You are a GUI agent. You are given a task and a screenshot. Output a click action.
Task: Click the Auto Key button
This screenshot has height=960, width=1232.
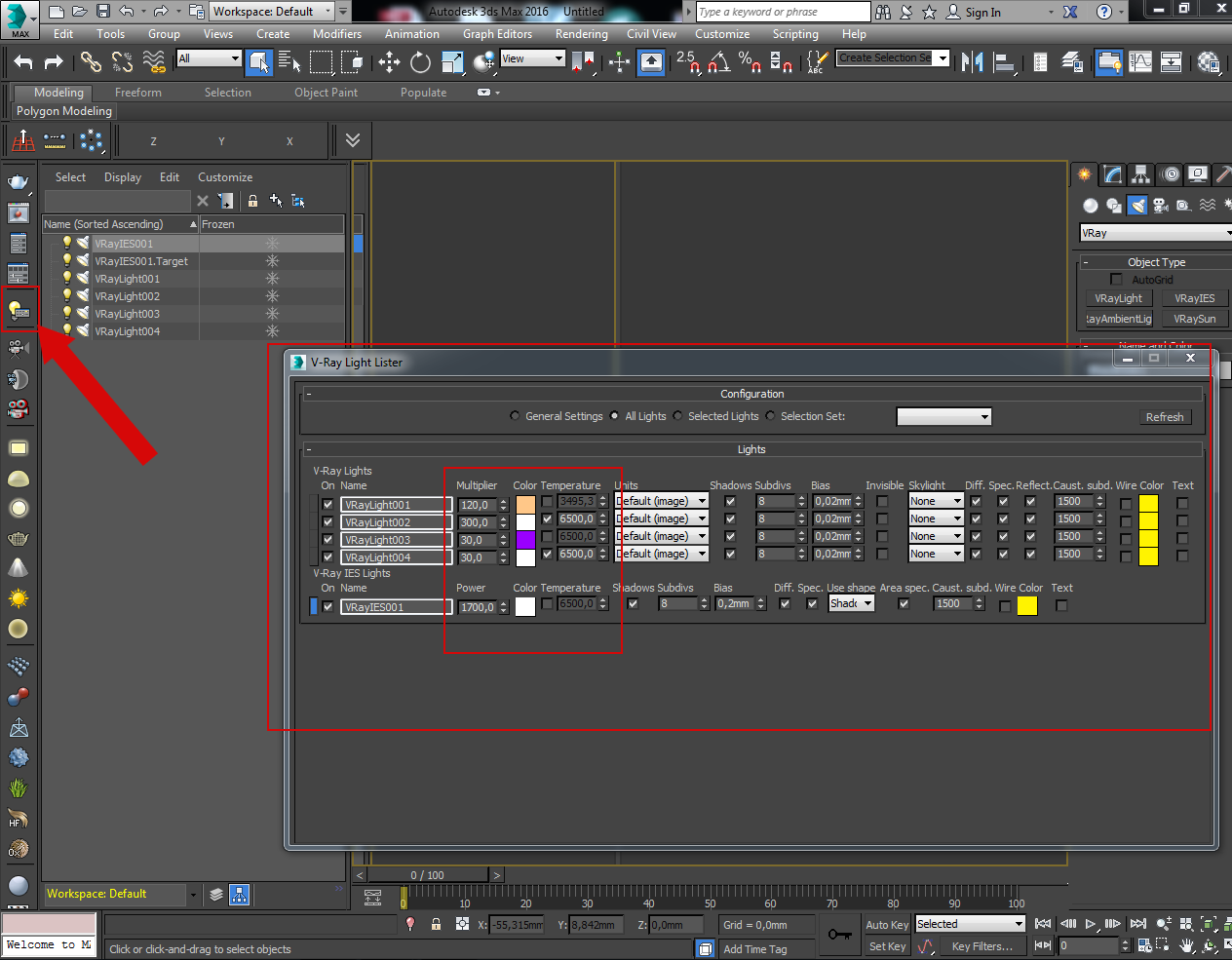coord(887,925)
